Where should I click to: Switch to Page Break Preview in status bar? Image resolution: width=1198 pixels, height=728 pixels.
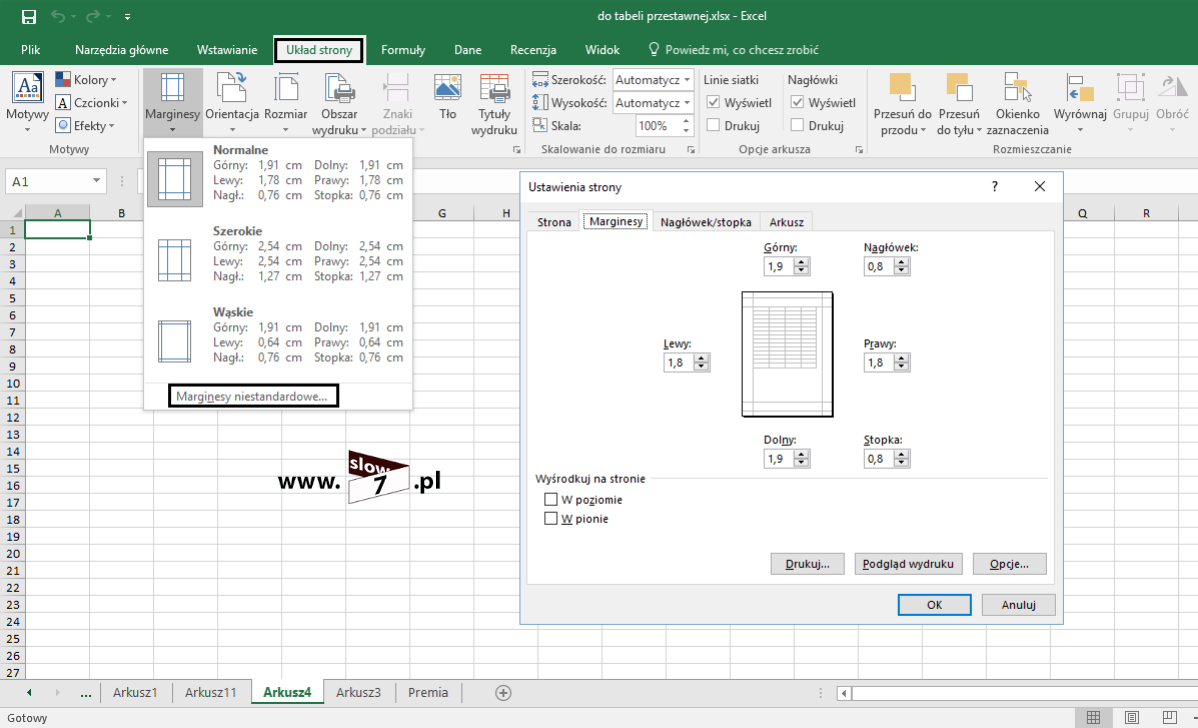[x=1169, y=717]
